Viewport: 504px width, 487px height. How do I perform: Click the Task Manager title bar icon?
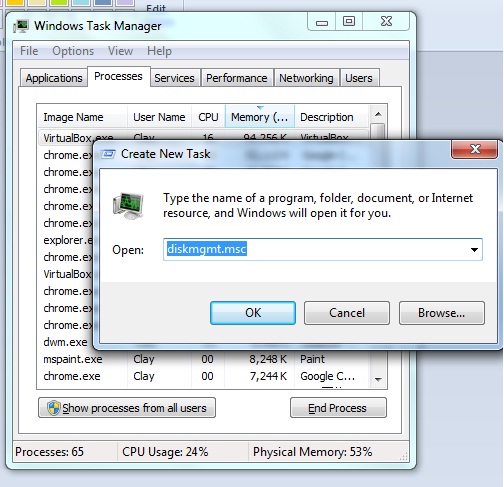pyautogui.click(x=21, y=26)
